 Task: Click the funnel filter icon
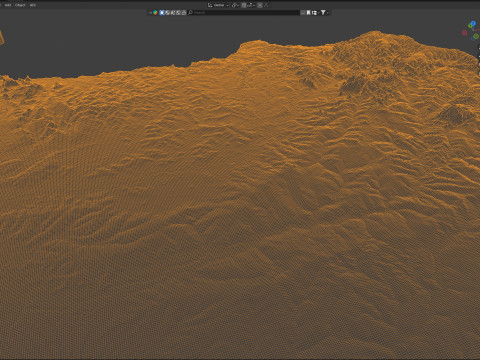pyautogui.click(x=323, y=12)
